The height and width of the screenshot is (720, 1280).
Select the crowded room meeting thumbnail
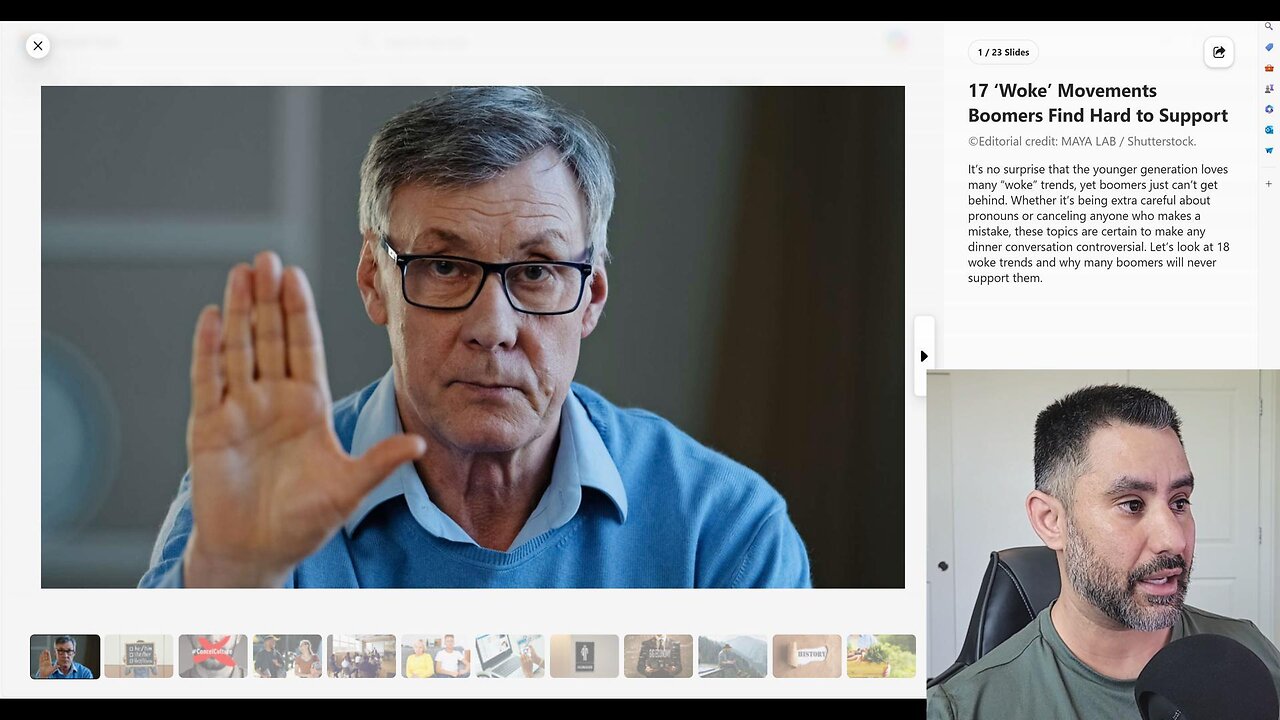tap(361, 657)
